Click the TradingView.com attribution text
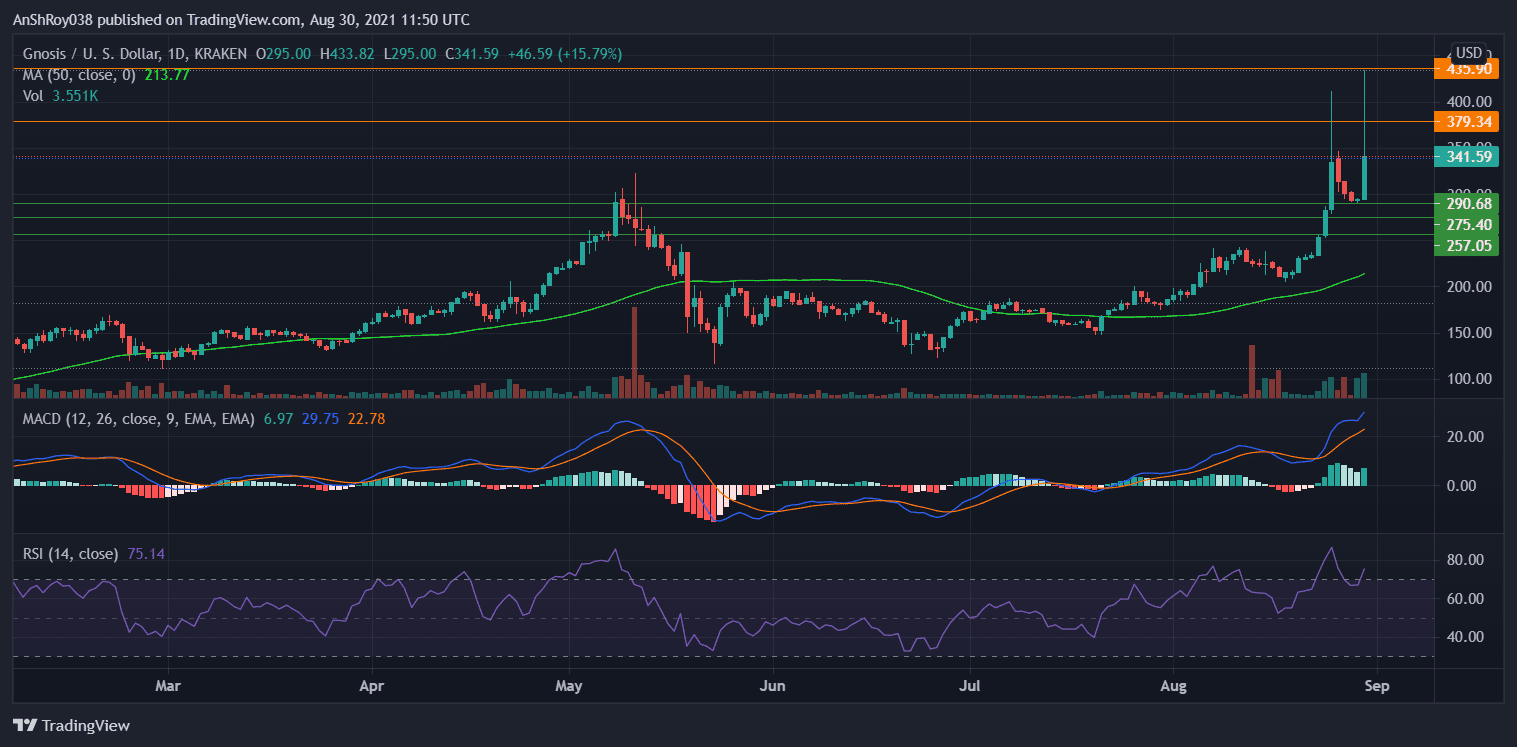 coord(240,19)
